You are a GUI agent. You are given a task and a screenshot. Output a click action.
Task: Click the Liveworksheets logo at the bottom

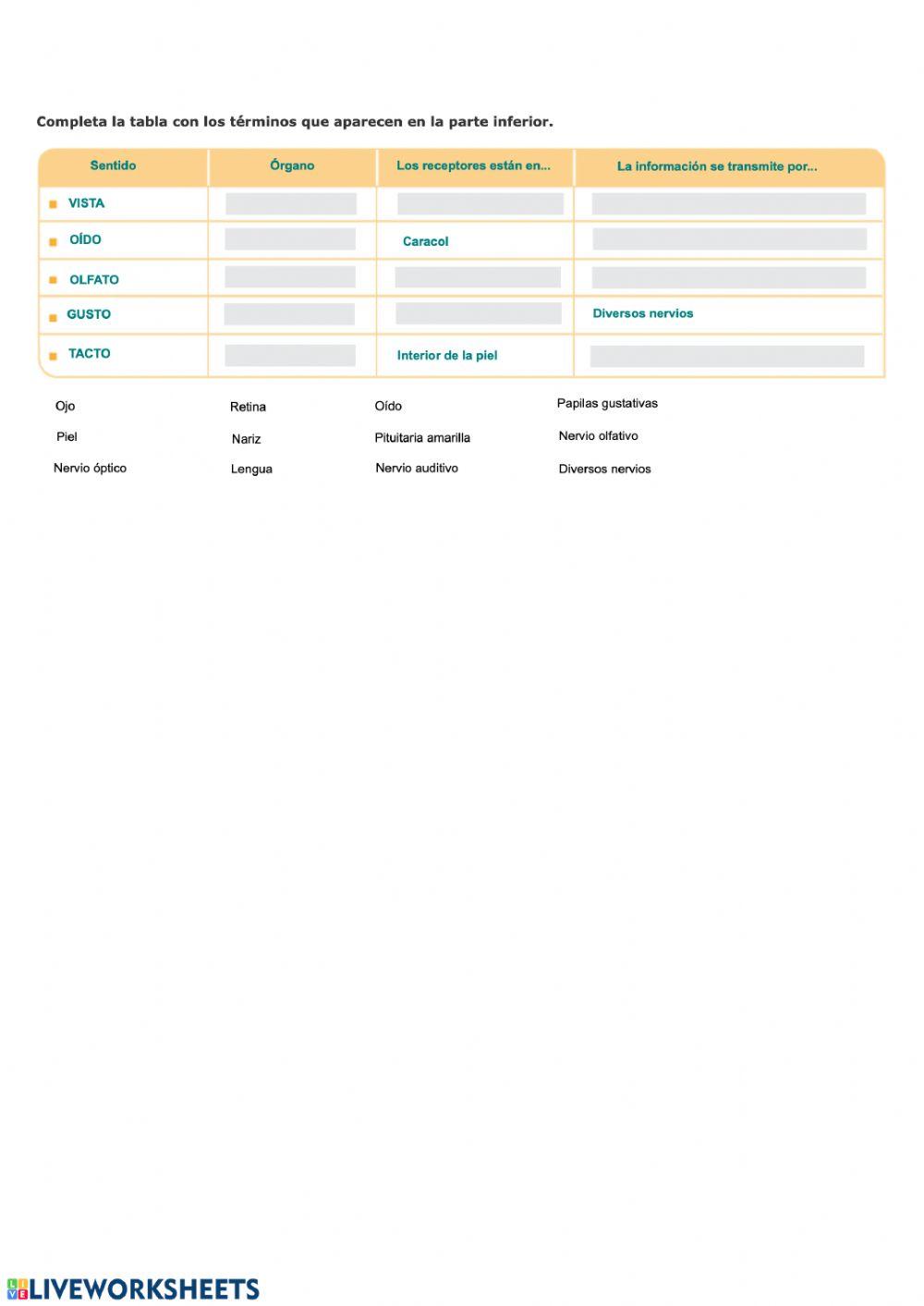pos(133,1289)
